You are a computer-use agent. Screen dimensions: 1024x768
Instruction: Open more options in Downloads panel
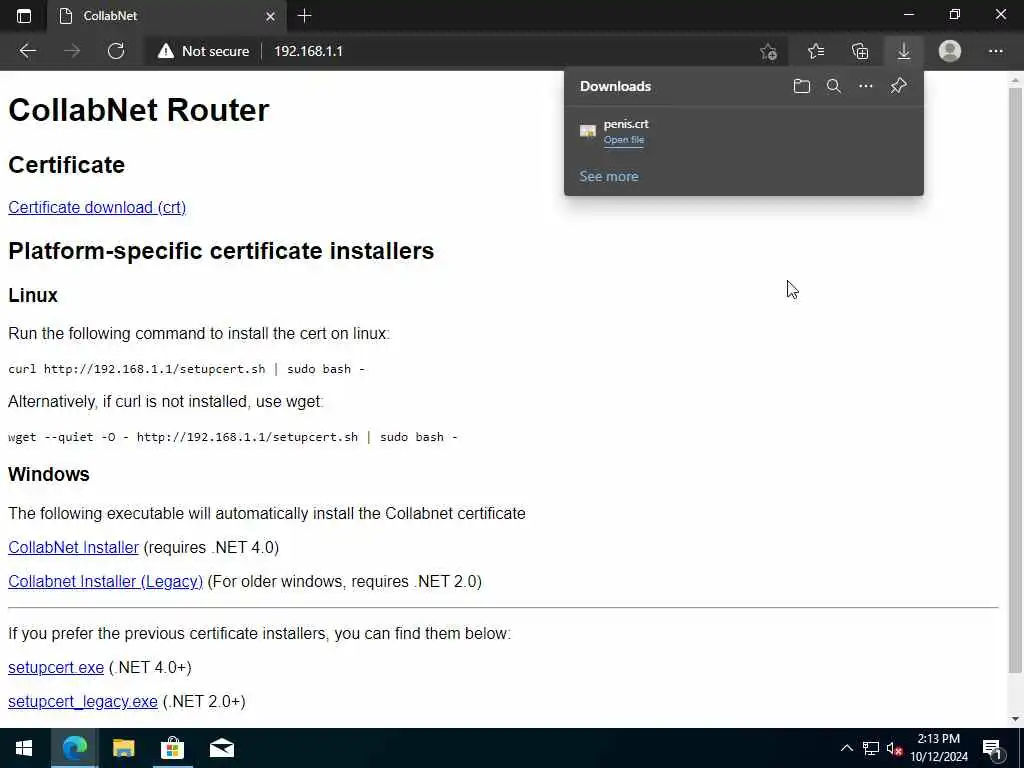pyautogui.click(x=865, y=86)
